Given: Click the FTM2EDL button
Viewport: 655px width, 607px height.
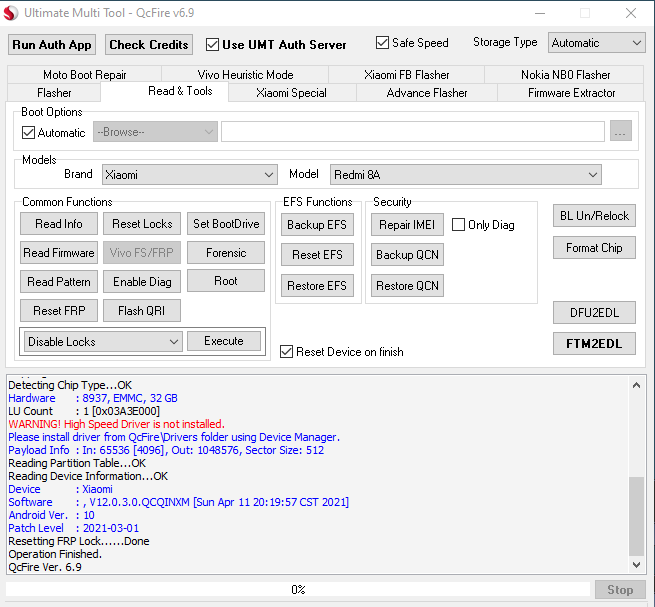Looking at the screenshot, I should click(594, 343).
